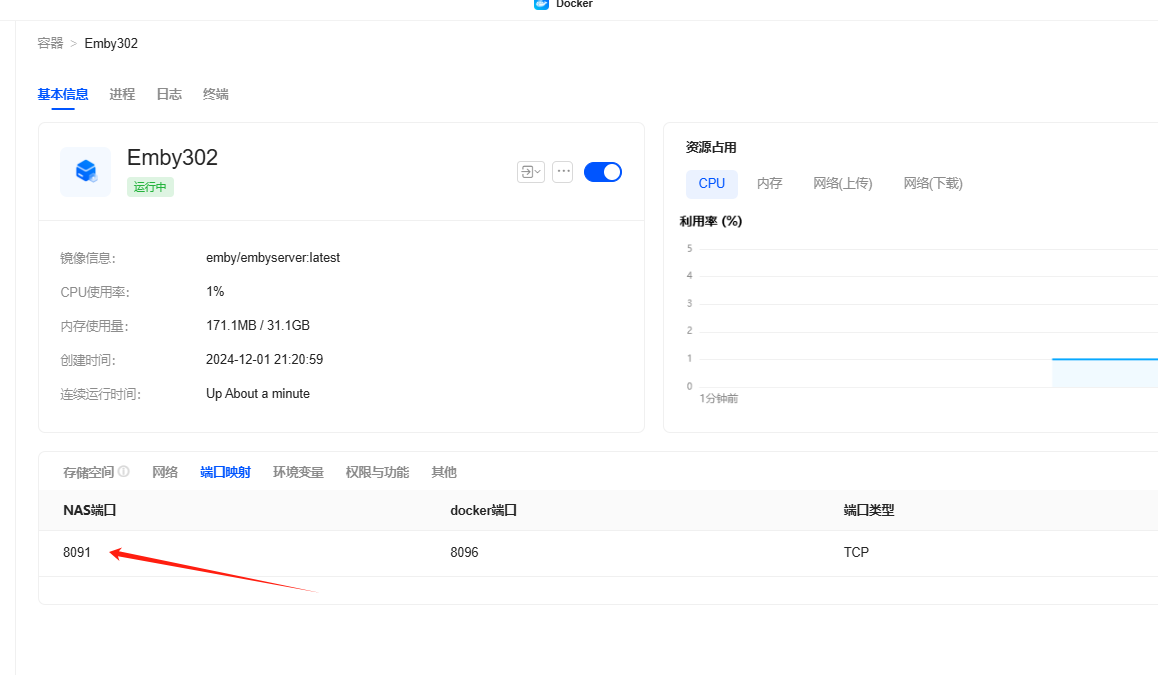Viewport: 1158px width, 675px height.
Task: Click creation time 2024-12-01 21:20:59
Action: point(264,360)
